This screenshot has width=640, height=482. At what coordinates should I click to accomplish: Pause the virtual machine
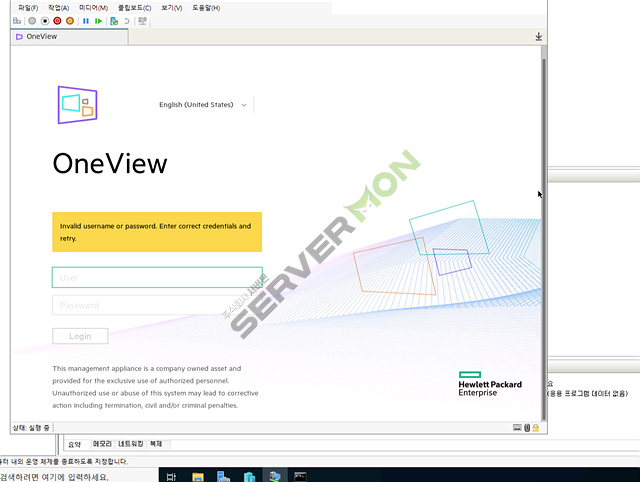86,21
